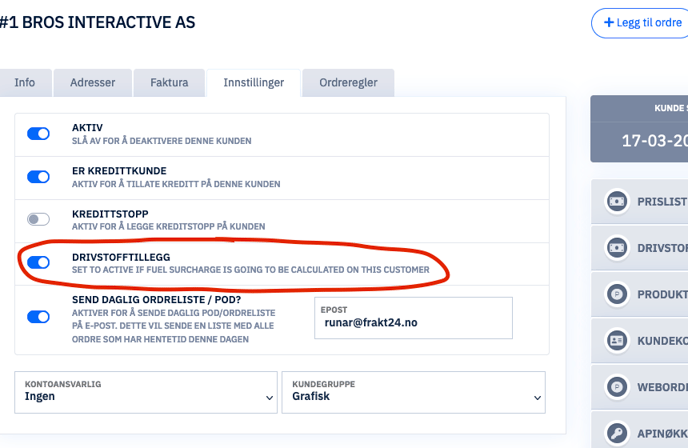This screenshot has width=688, height=448.
Task: Select the Kundekort ID card icon
Action: coord(617,340)
